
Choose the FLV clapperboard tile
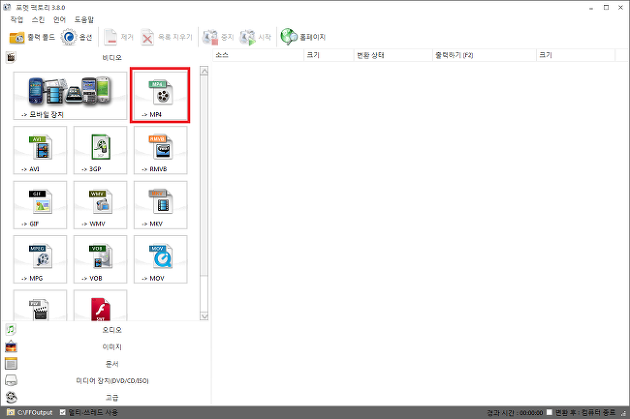[x=40, y=305]
